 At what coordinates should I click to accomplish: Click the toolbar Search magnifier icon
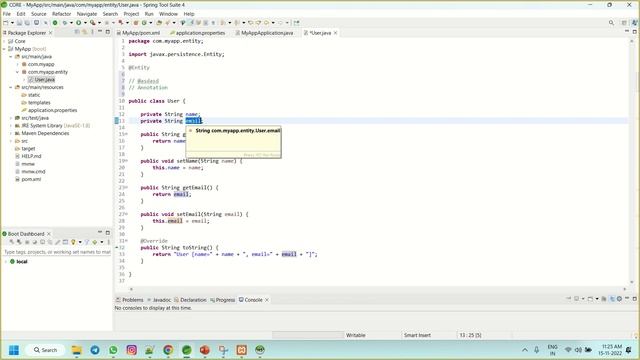(611, 23)
